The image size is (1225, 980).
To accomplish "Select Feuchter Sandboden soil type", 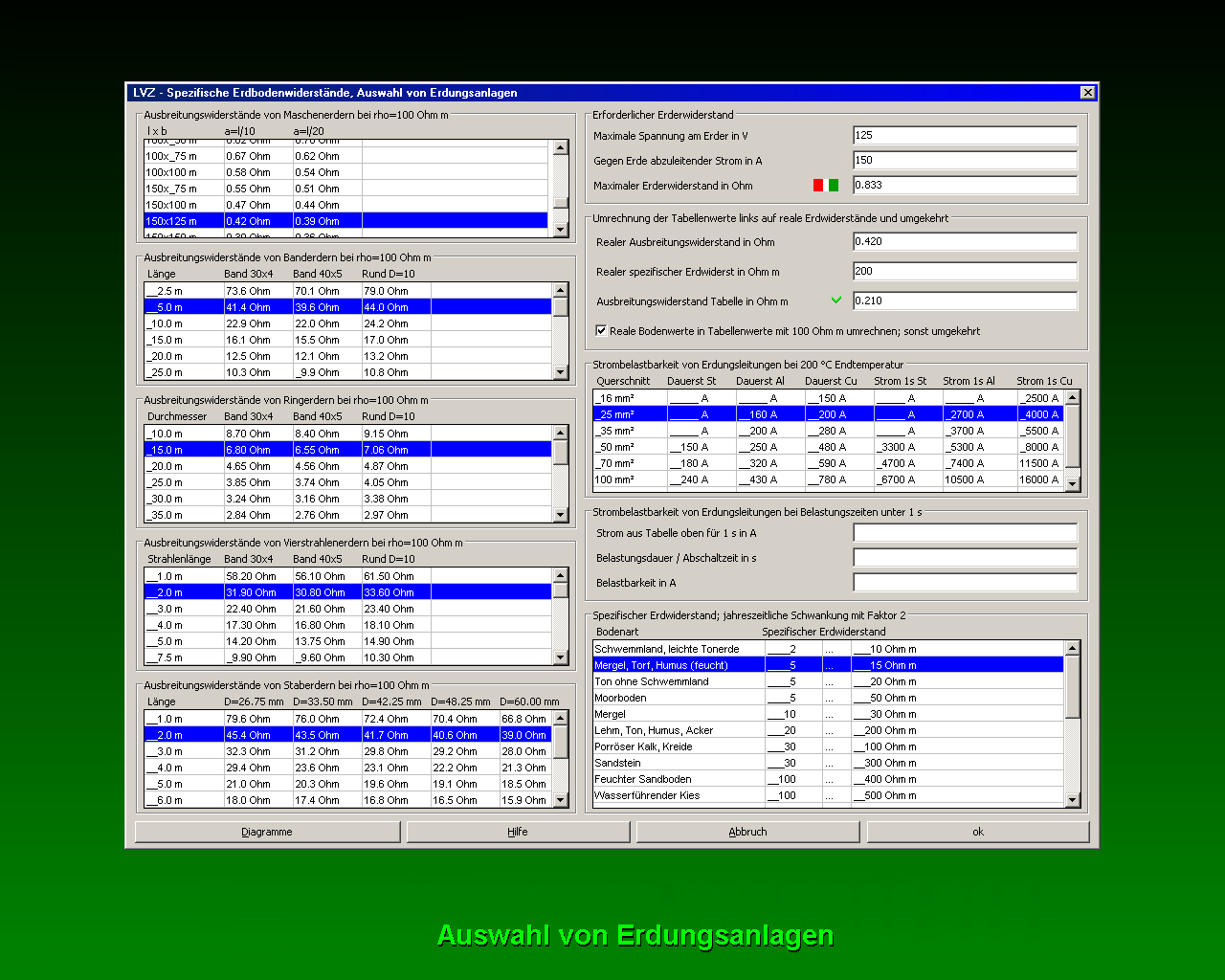I will pos(828,779).
